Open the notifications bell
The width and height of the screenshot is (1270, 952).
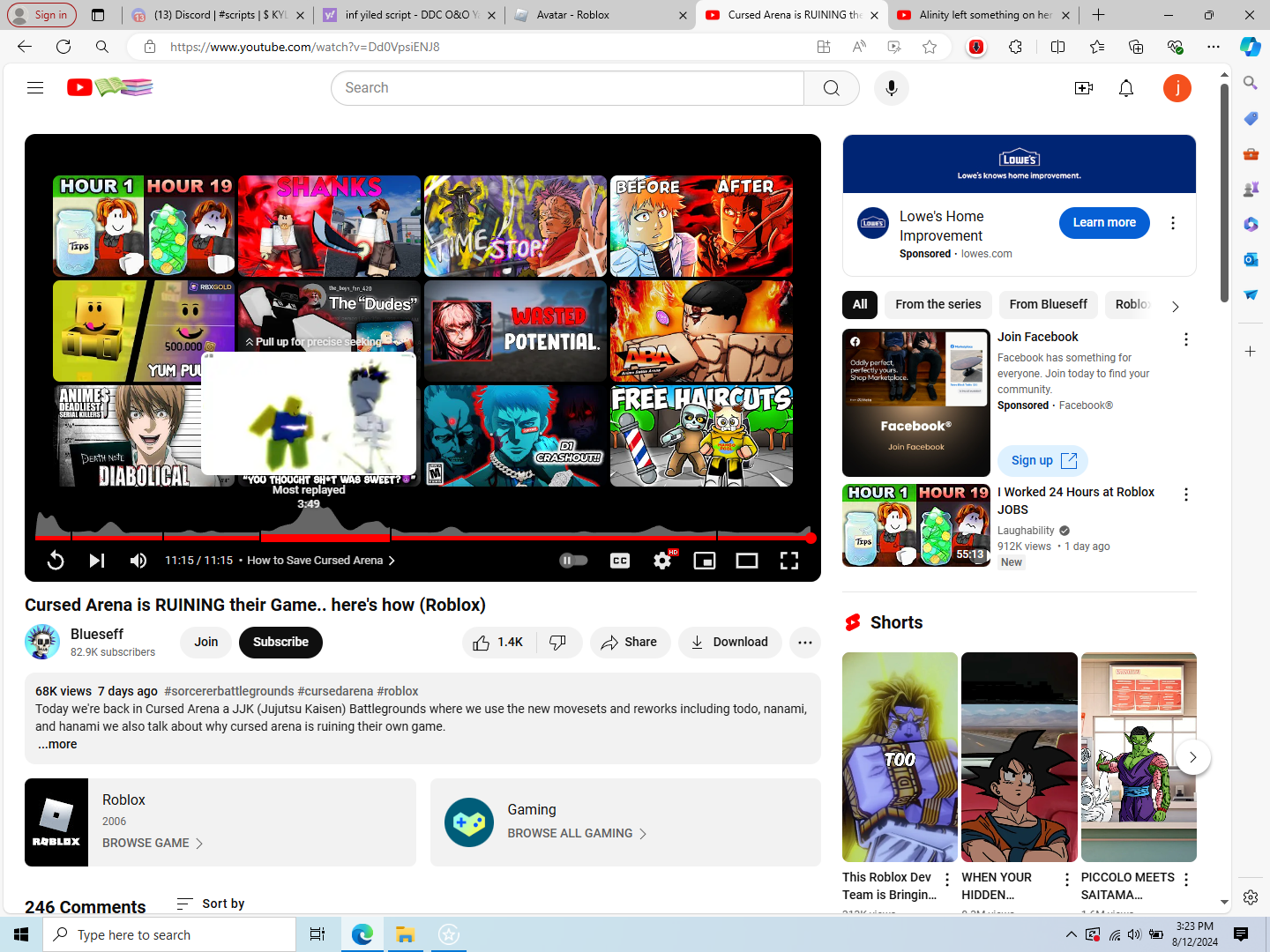(1126, 88)
